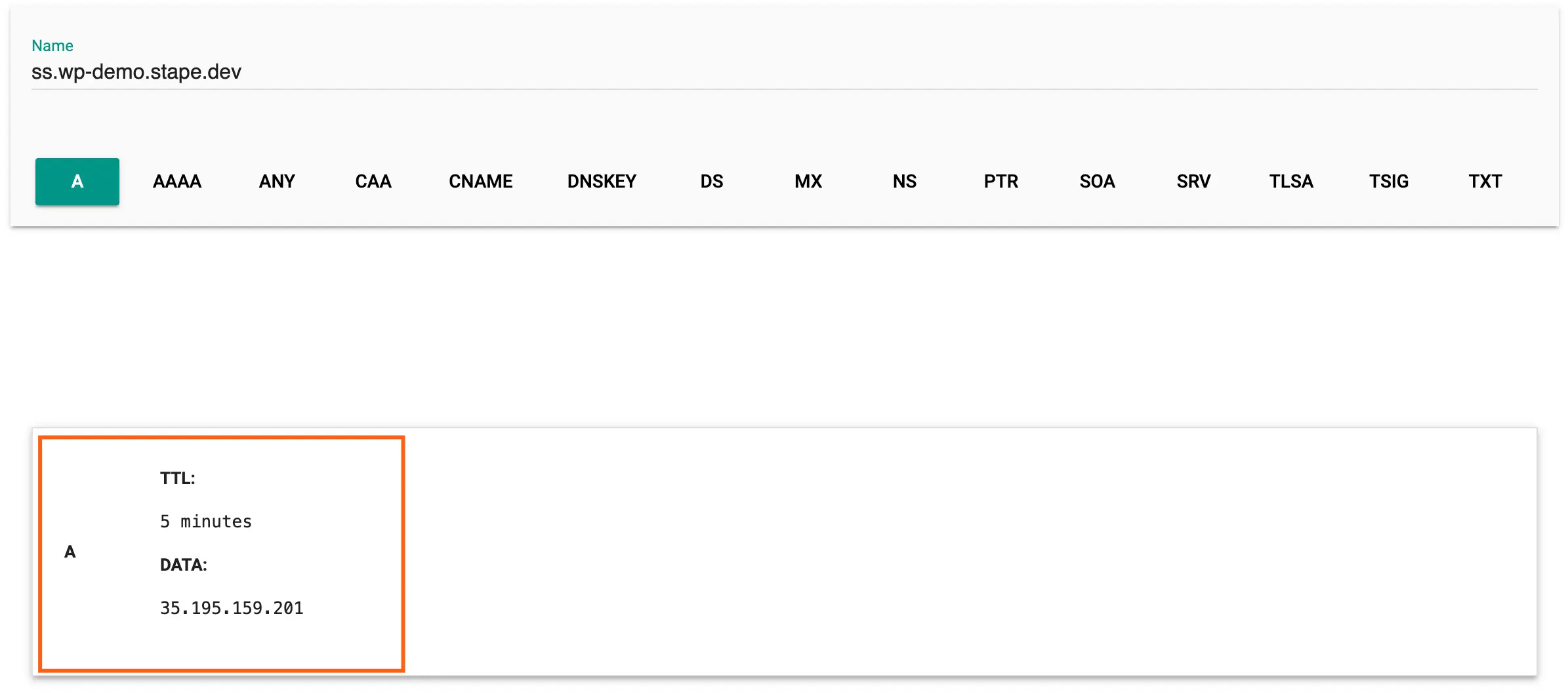Click the 5 minutes TTL value
The height and width of the screenshot is (694, 1568).
pos(206,521)
